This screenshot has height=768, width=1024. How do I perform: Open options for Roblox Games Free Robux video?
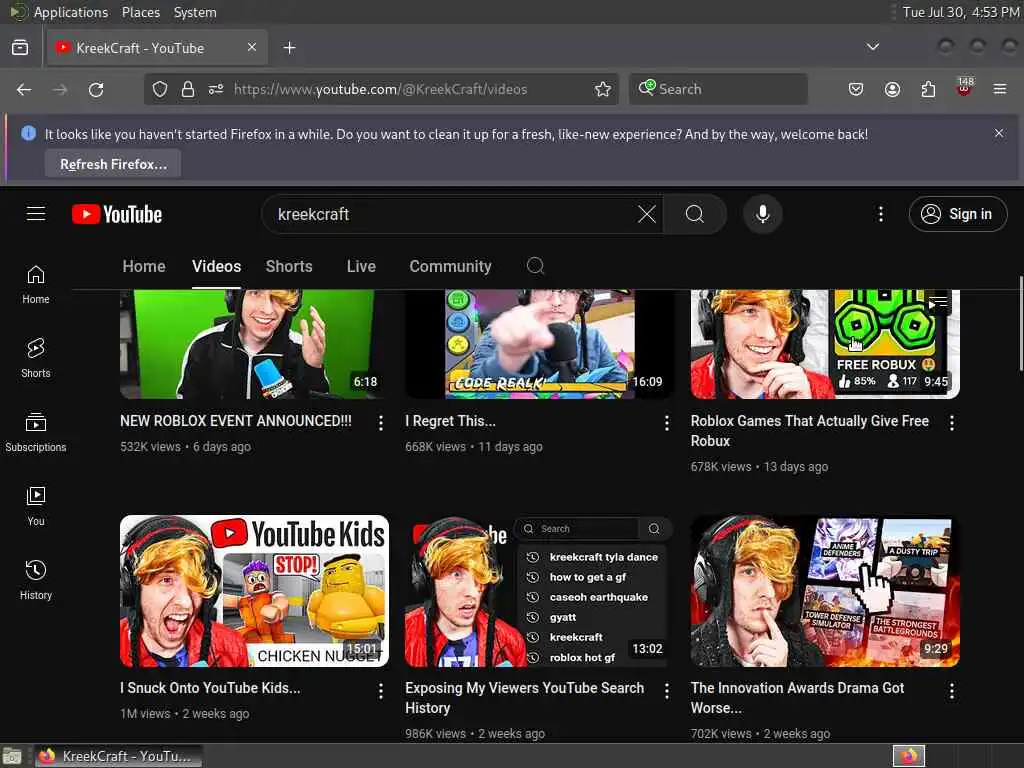(952, 423)
